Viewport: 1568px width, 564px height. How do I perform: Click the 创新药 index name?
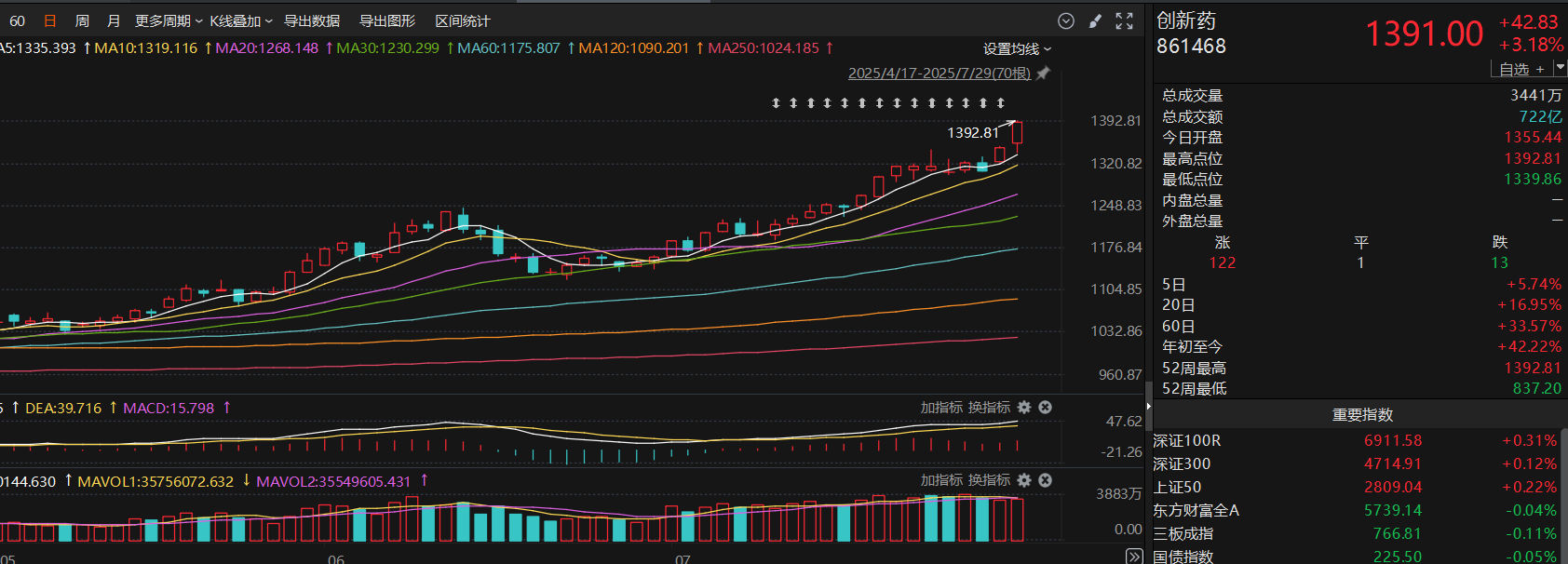pos(1186,20)
